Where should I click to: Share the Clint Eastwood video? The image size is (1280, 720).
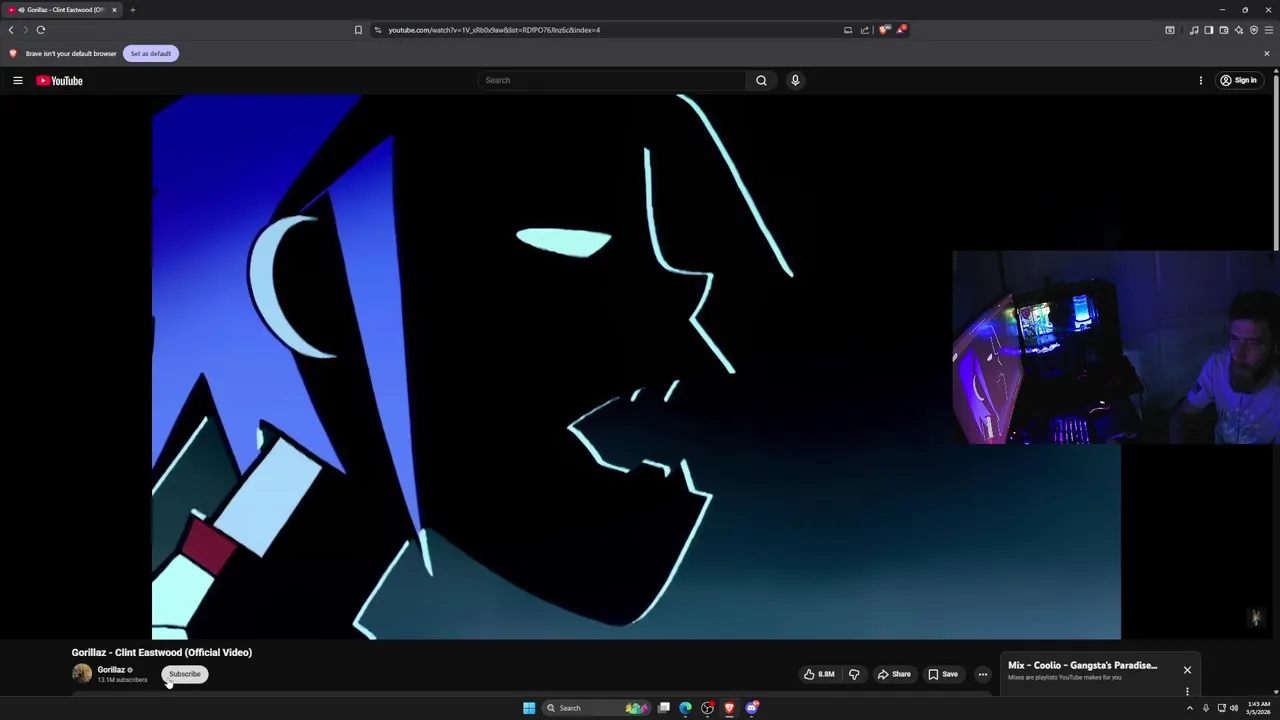point(894,674)
